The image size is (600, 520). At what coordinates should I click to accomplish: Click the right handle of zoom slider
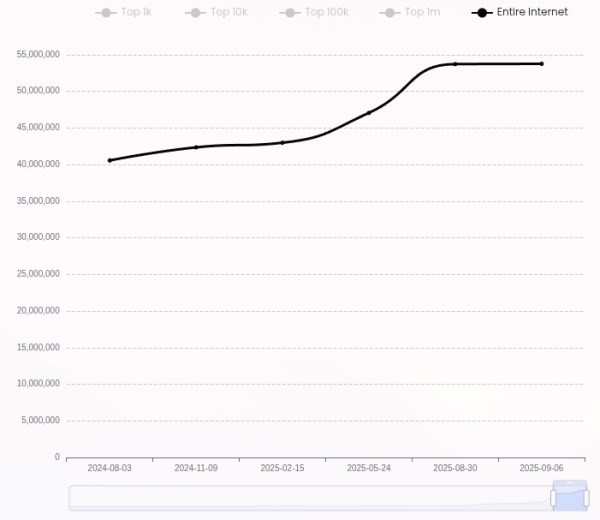(586, 497)
